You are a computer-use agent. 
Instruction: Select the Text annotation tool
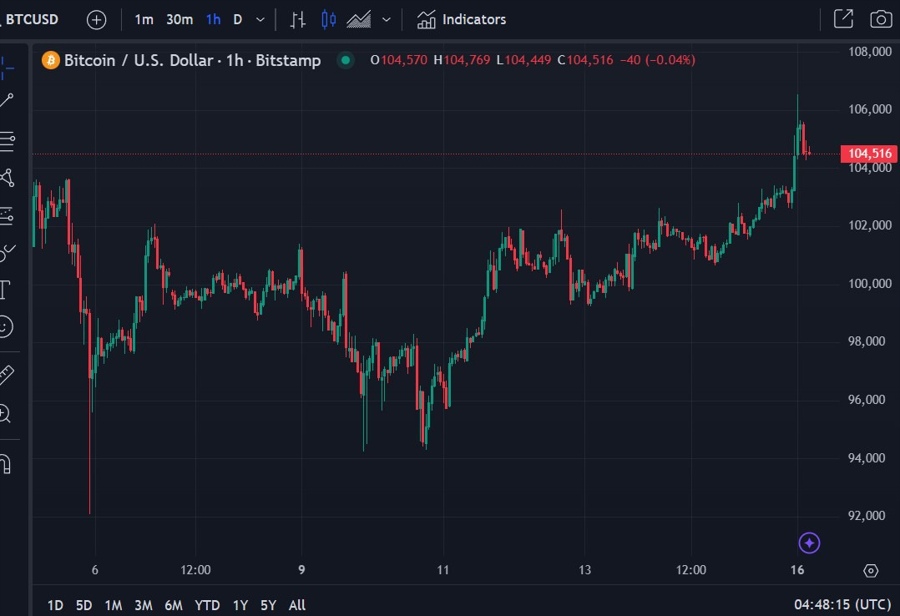click(x=6, y=290)
